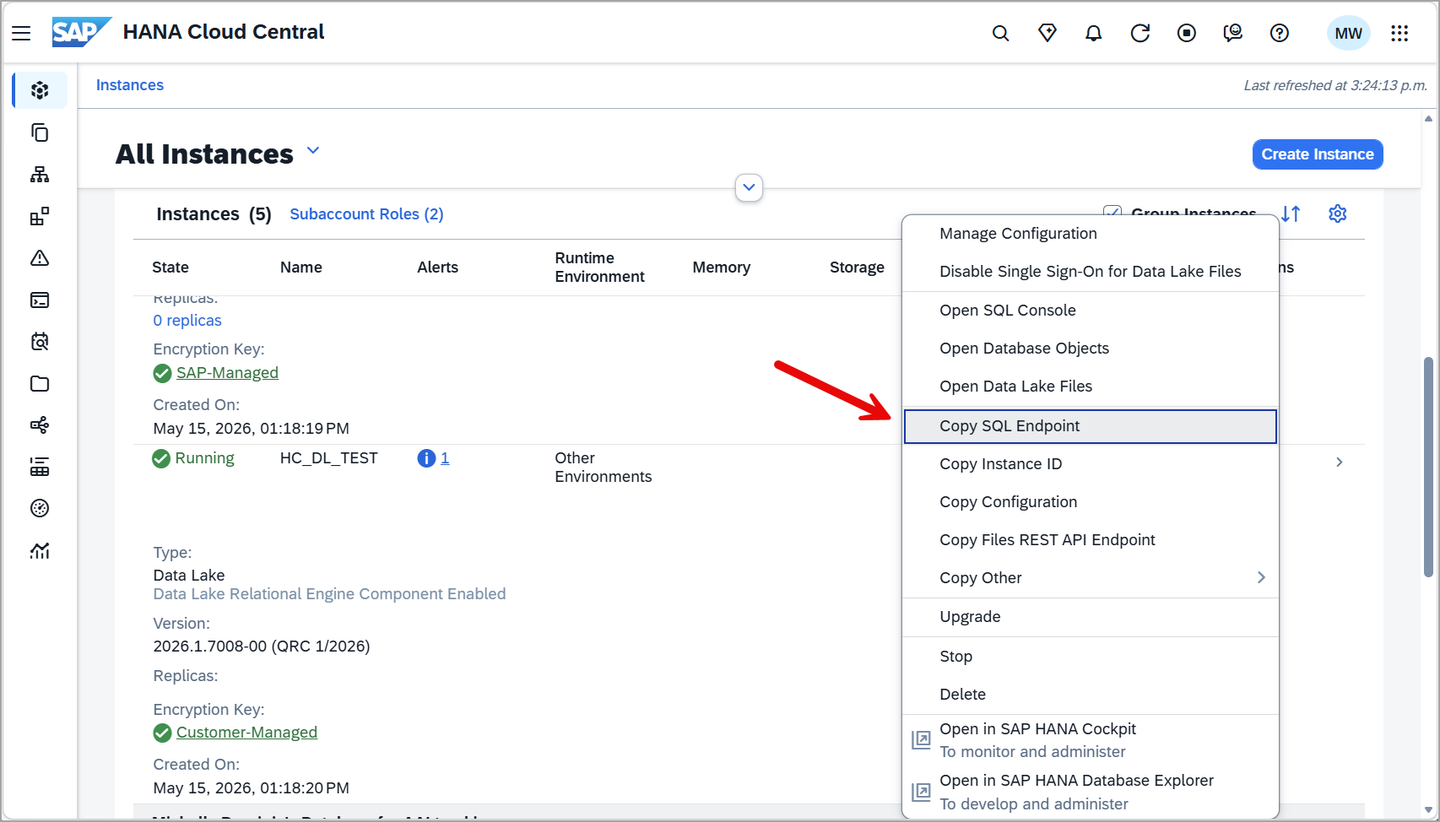1440x822 pixels.
Task: Toggle the Group Instances checkbox
Action: pyautogui.click(x=1112, y=213)
